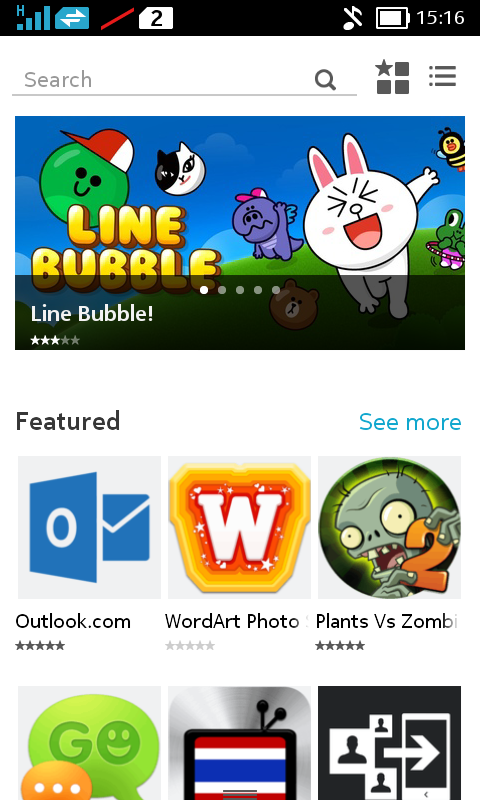Screen dimensions: 480x800
Task: Open the Line Bubble! banner title
Action: (92, 313)
